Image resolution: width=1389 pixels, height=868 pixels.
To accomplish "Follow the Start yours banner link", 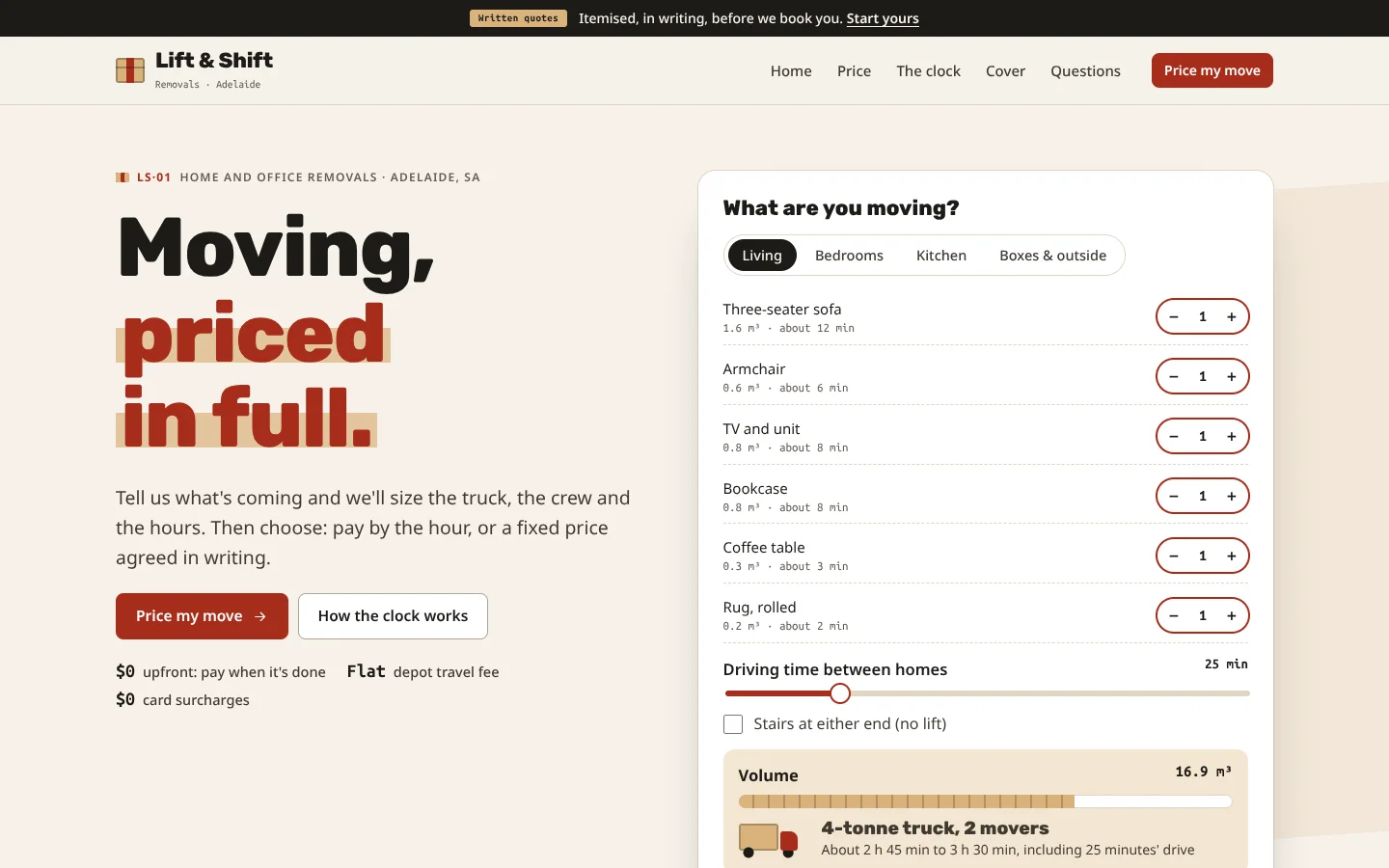I will [883, 18].
